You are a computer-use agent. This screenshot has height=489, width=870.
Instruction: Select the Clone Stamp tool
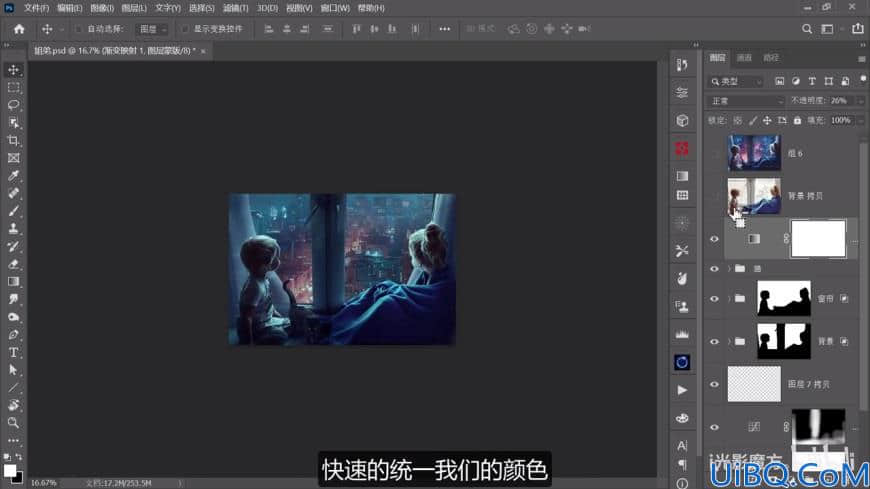(13, 229)
